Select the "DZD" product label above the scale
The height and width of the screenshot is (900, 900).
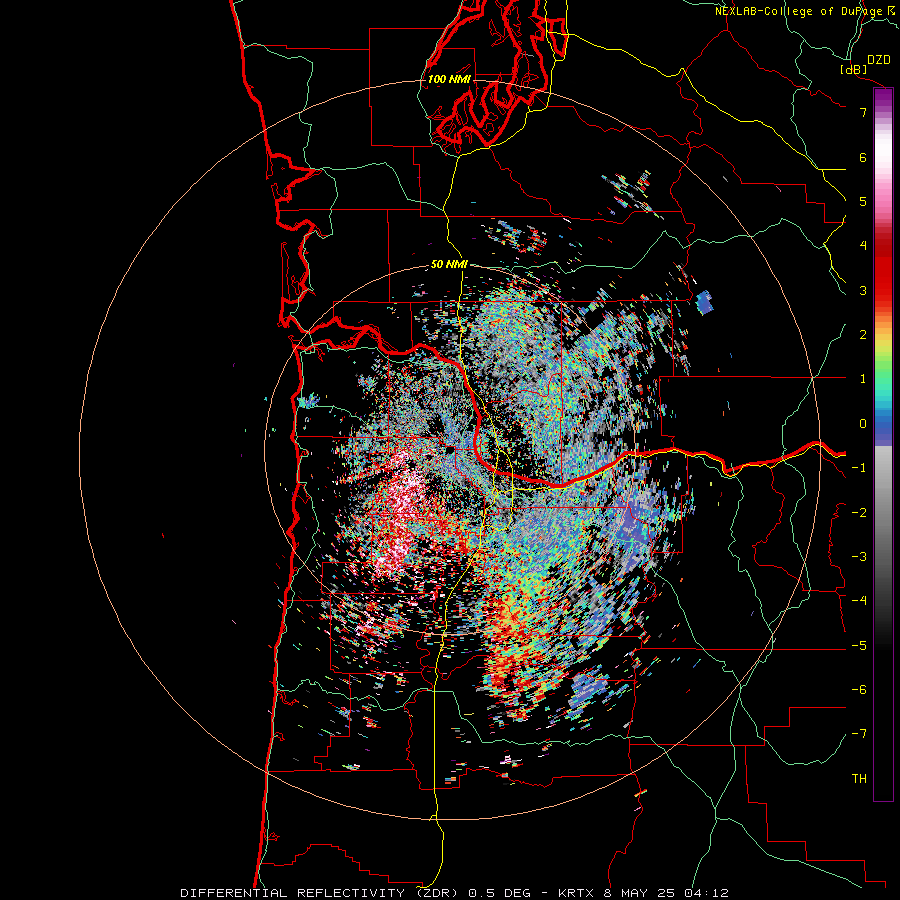[x=879, y=60]
